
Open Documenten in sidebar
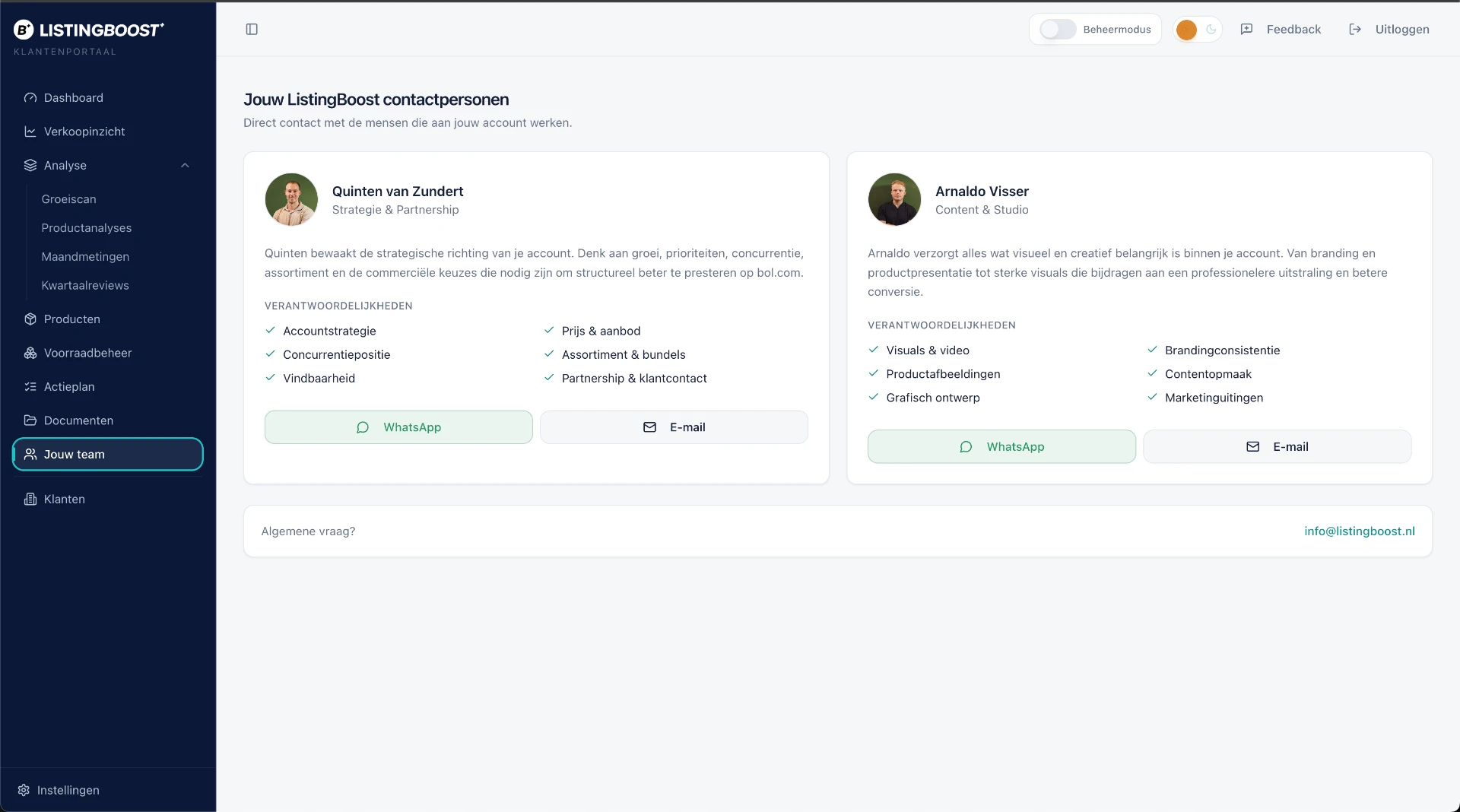(108, 420)
